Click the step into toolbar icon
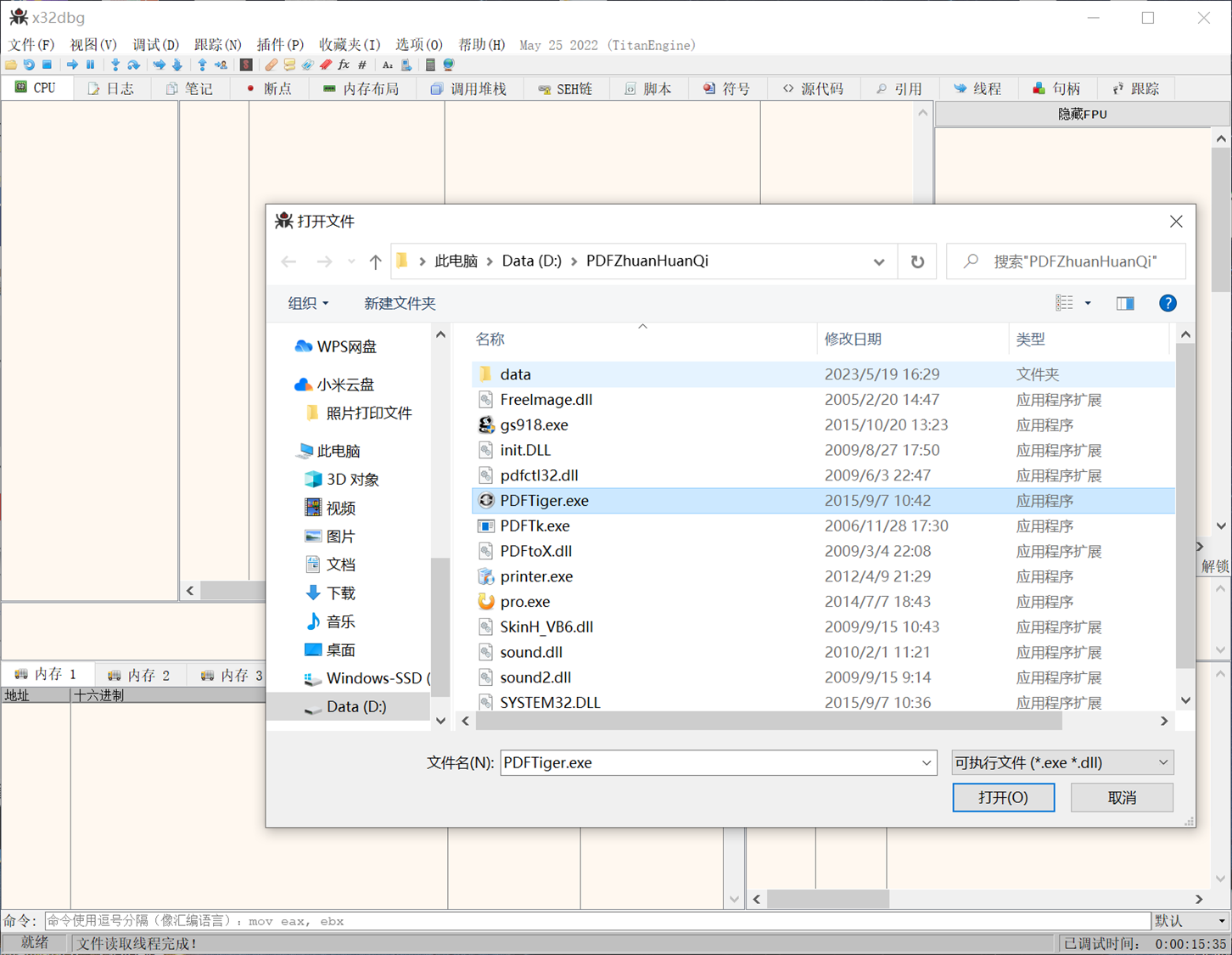The image size is (1232, 955). tap(115, 65)
